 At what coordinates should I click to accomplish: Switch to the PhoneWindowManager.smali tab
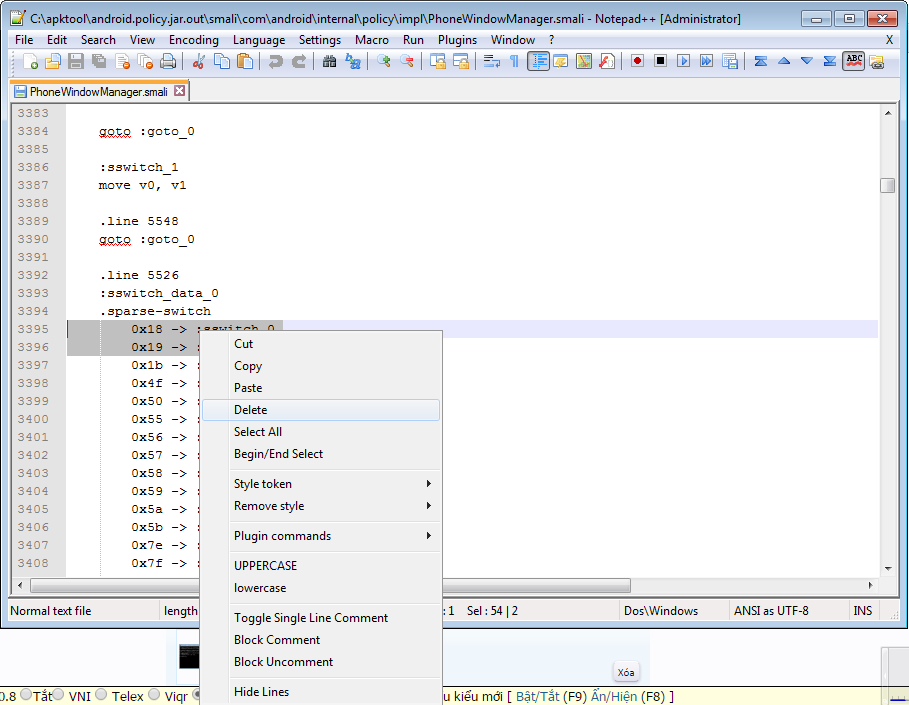(99, 92)
